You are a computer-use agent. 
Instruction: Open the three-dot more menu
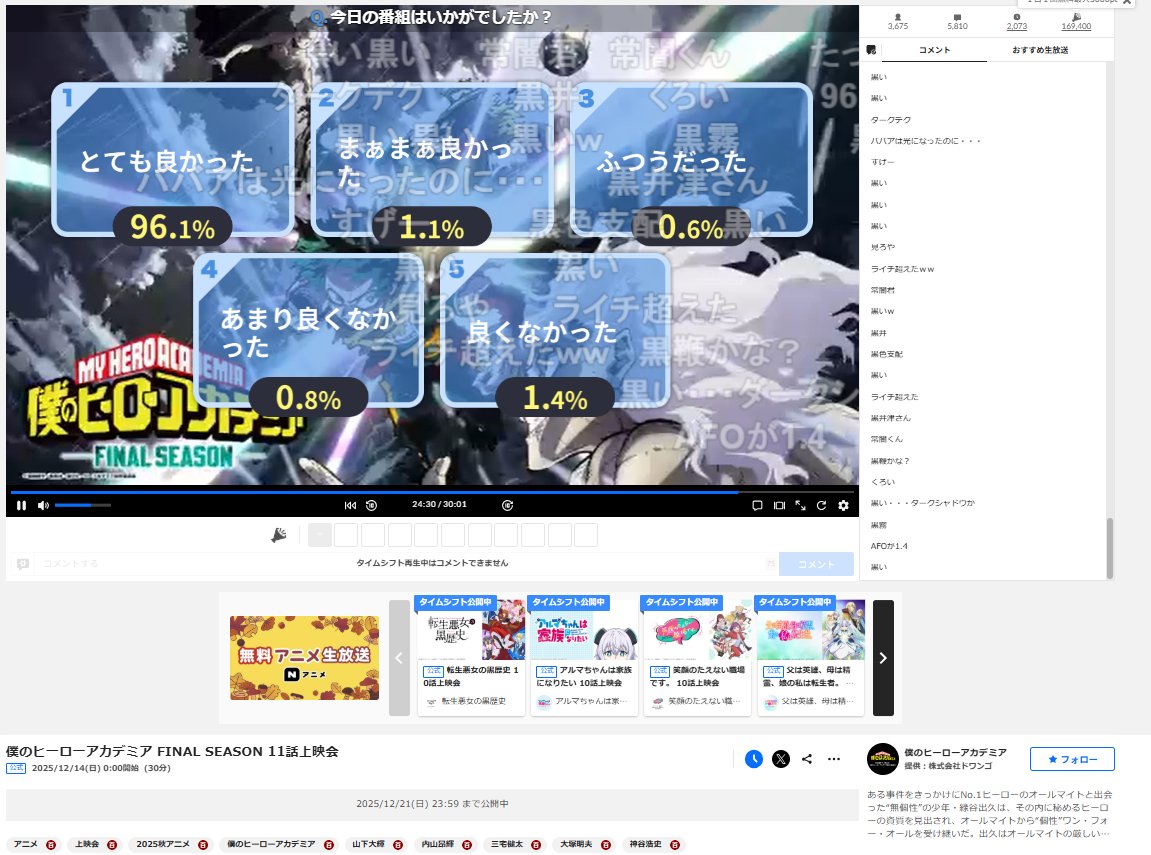(834, 759)
